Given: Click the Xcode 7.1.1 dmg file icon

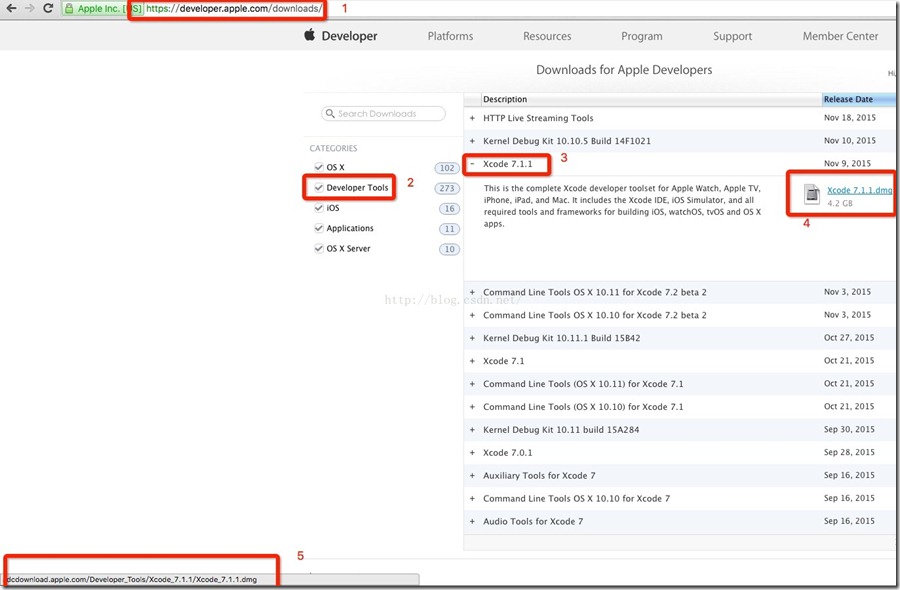Looking at the screenshot, I should click(812, 194).
